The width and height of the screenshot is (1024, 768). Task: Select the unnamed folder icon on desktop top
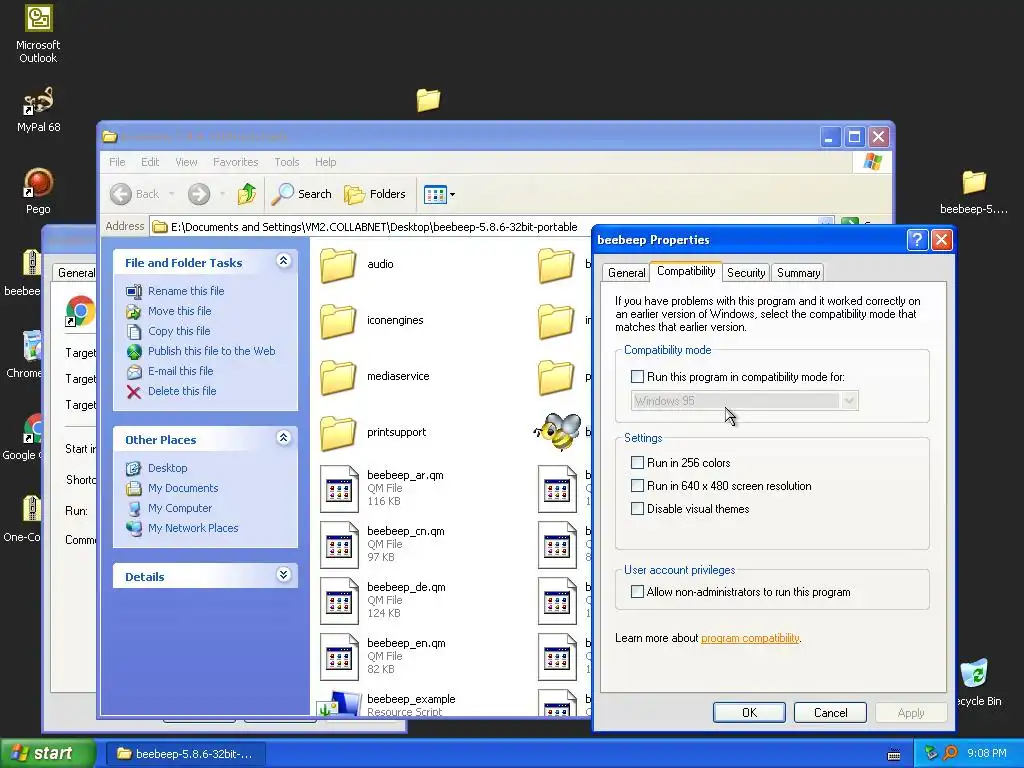click(x=428, y=100)
